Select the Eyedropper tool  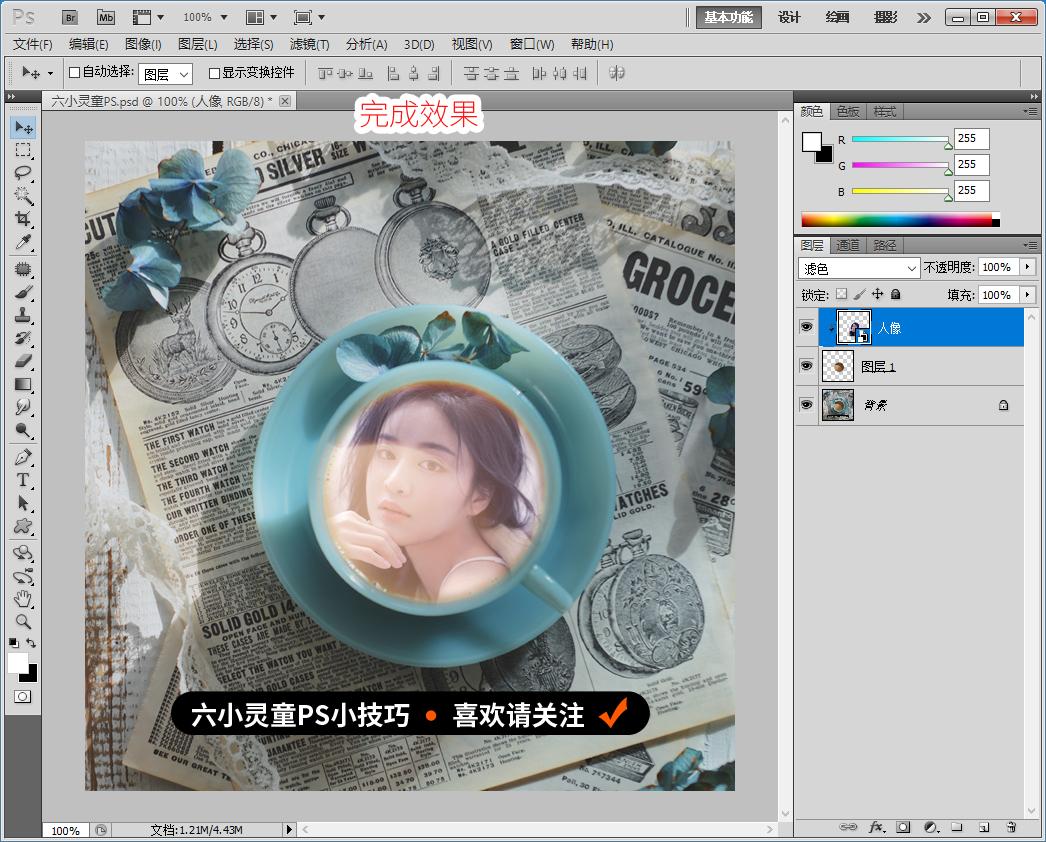(23, 243)
